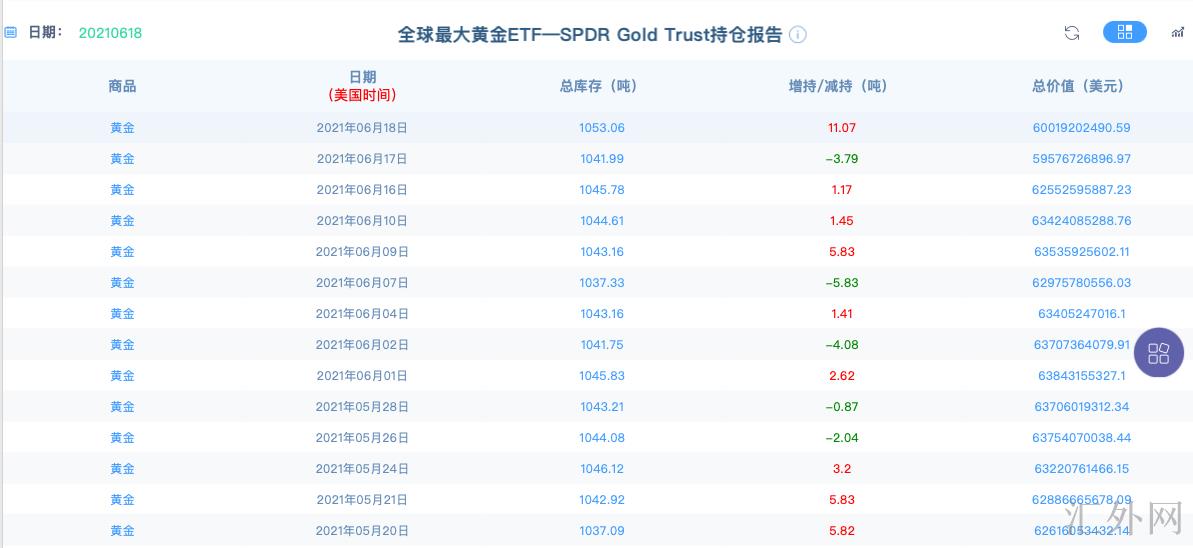Screen dimensions: 1193x548
Task: Select the 2021年06月01日 date cell
Action: click(x=362, y=376)
